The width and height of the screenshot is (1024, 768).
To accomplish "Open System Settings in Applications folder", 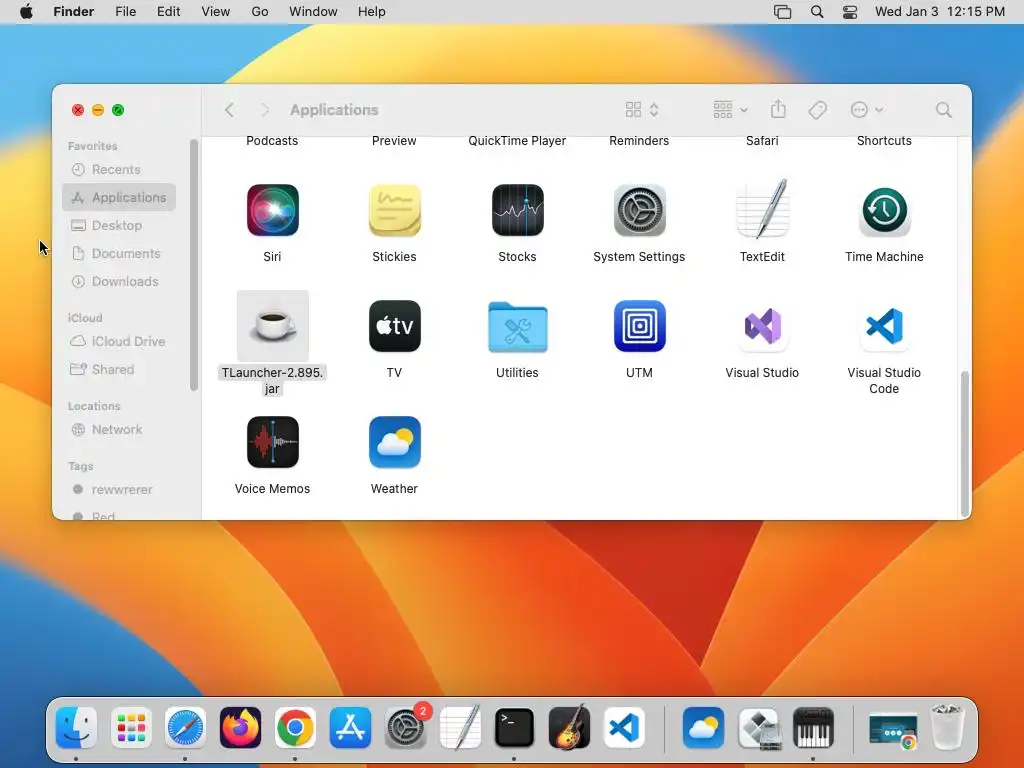I will click(639, 210).
